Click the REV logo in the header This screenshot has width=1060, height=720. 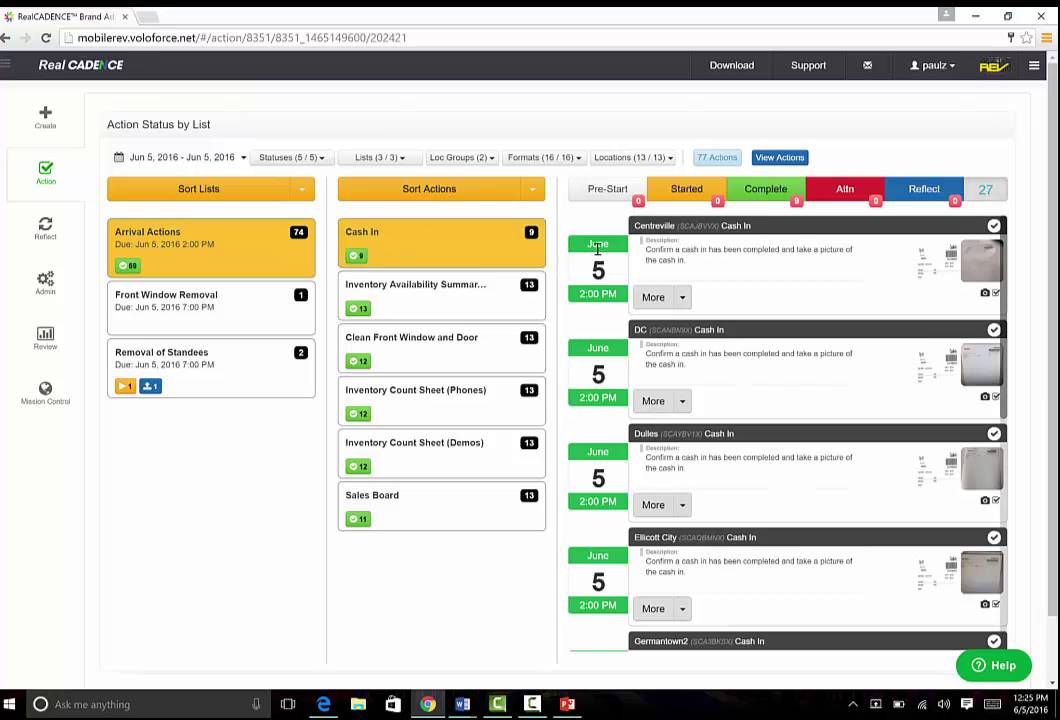point(994,66)
